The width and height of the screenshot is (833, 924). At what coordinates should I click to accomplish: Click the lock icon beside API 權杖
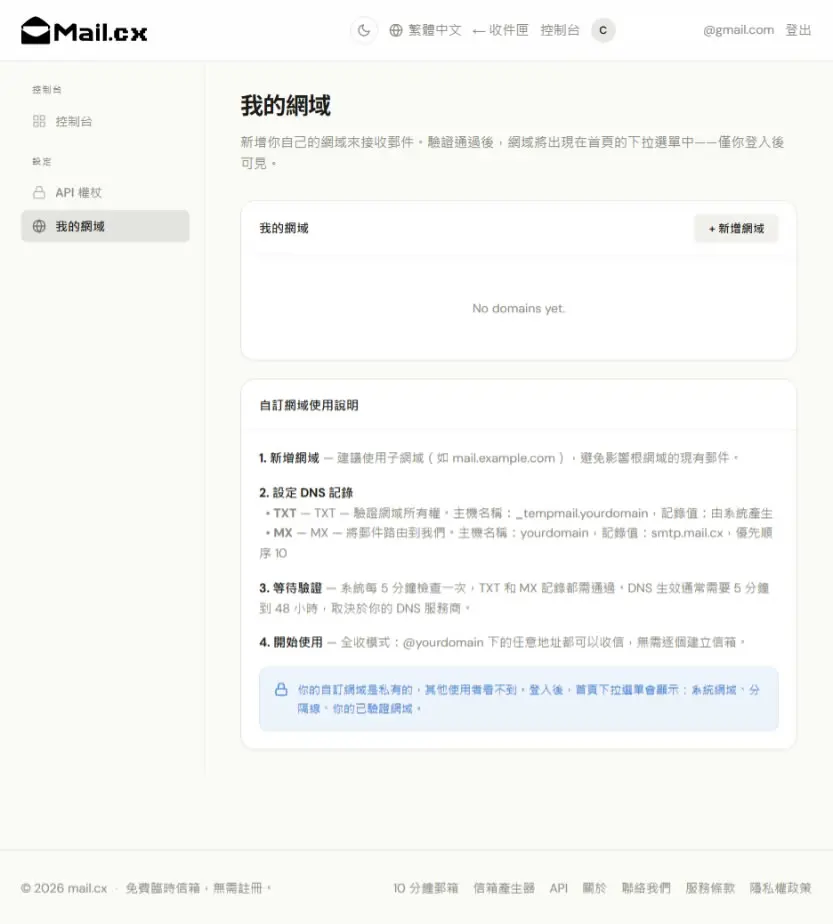[39, 193]
